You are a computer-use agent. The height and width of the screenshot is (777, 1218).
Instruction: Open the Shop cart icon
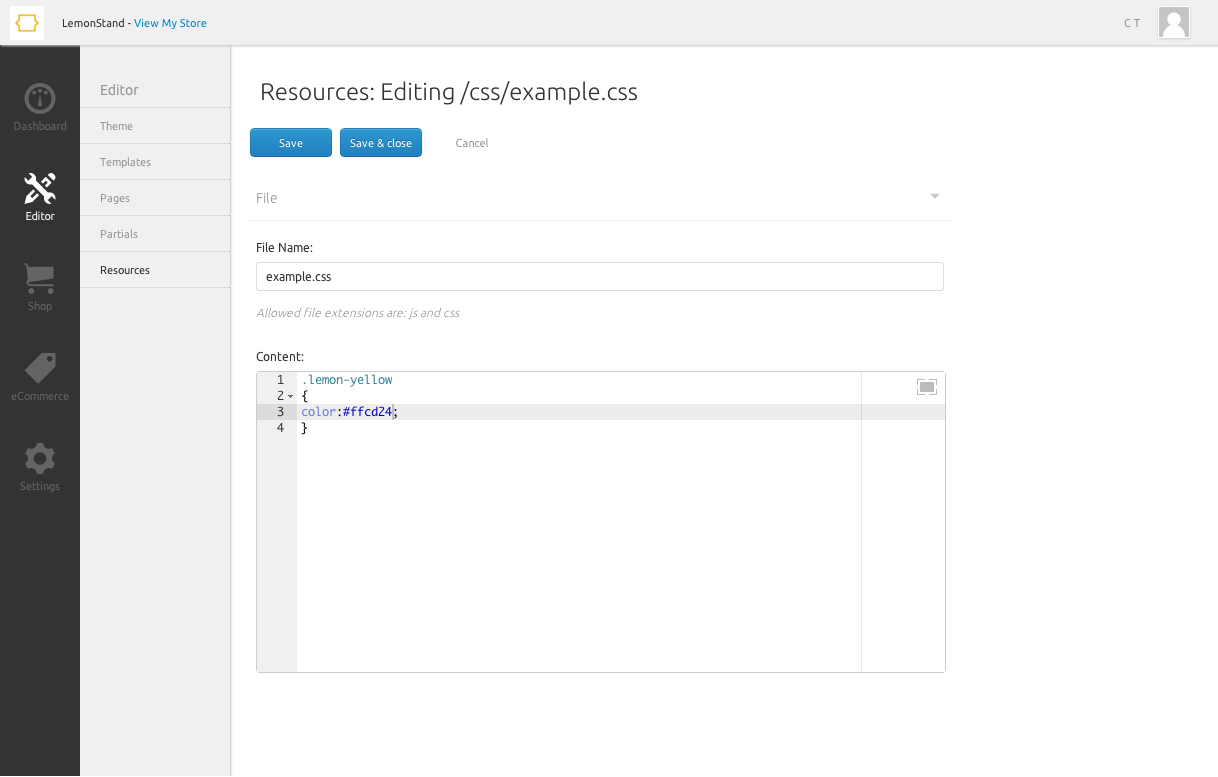point(40,278)
